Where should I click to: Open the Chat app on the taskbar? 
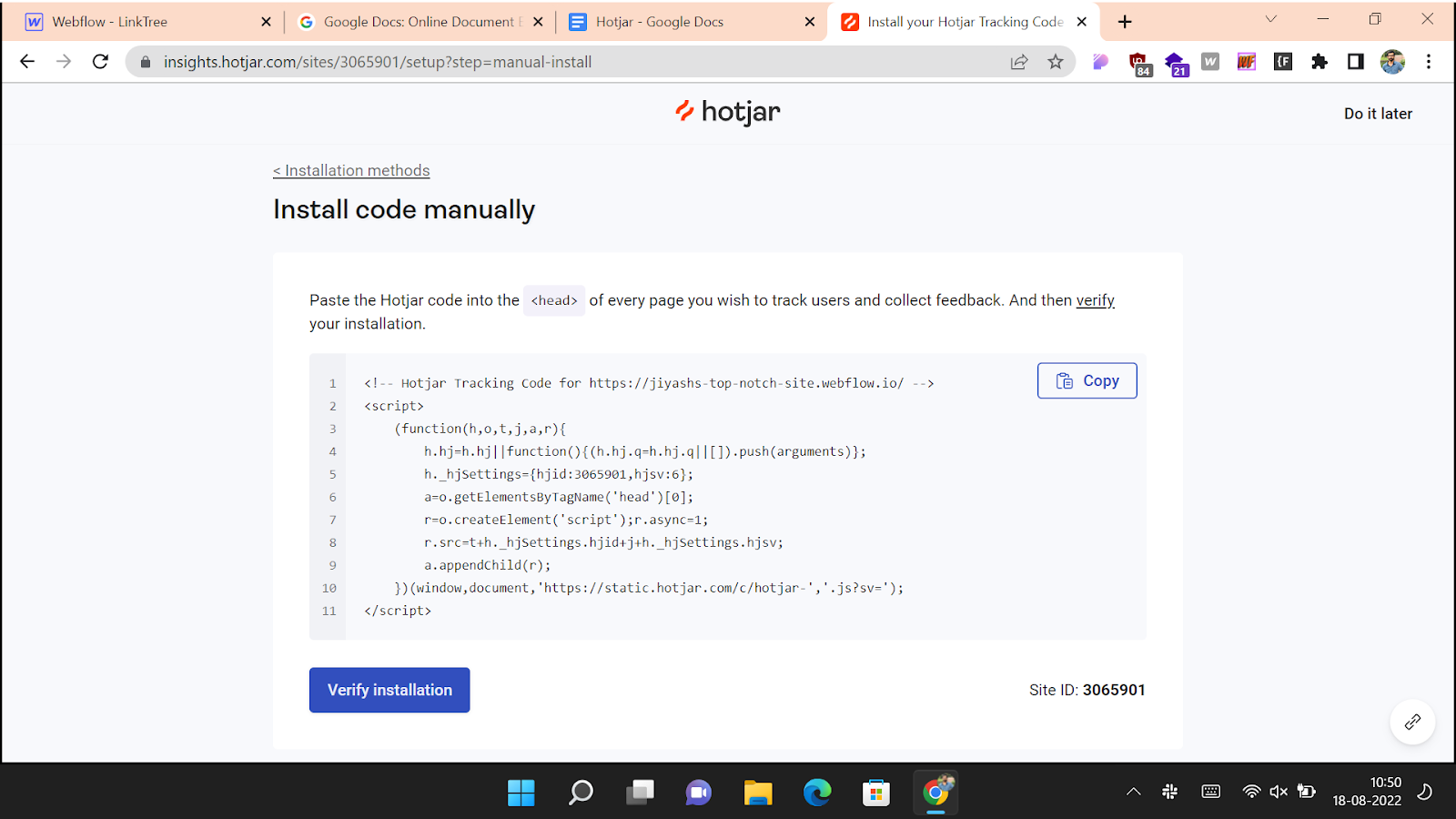pos(699,793)
